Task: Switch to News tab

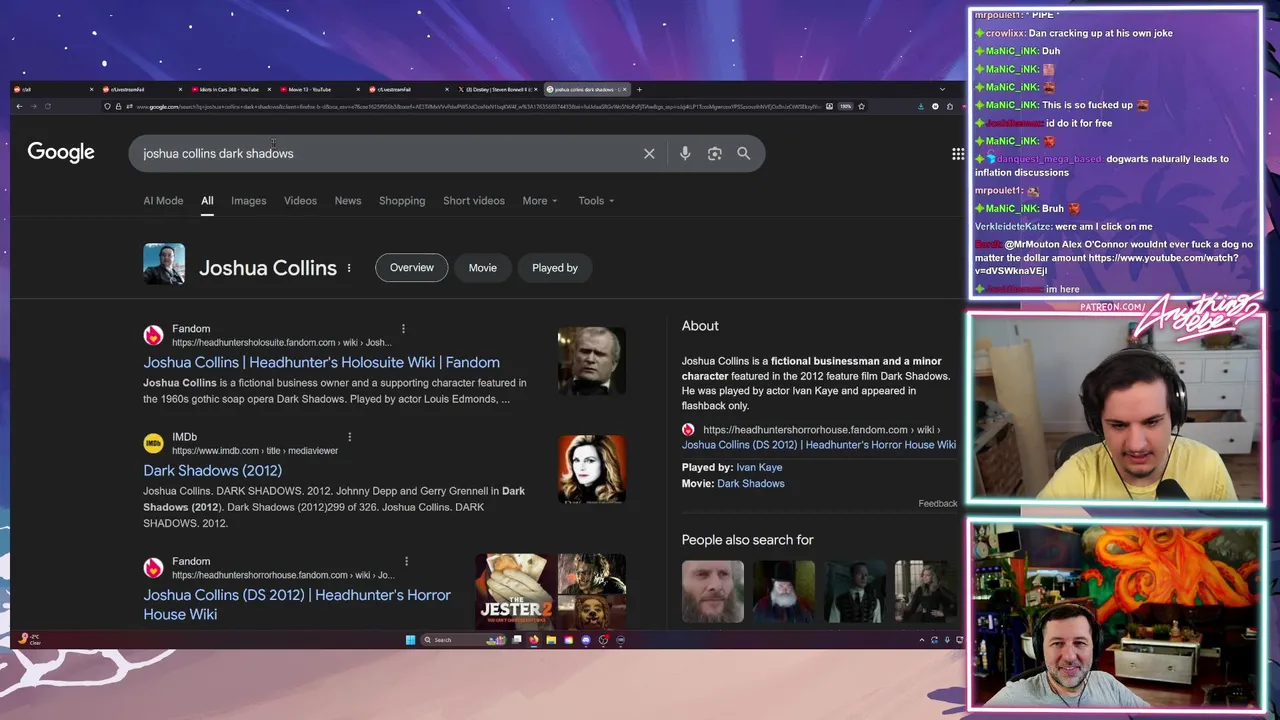Action: [348, 201]
